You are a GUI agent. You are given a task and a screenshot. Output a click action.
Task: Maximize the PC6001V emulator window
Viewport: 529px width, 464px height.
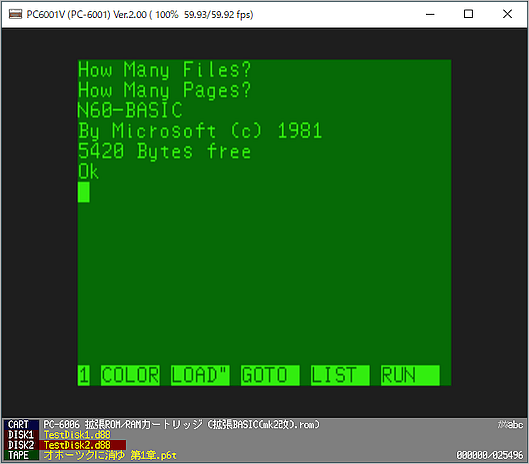468,14
